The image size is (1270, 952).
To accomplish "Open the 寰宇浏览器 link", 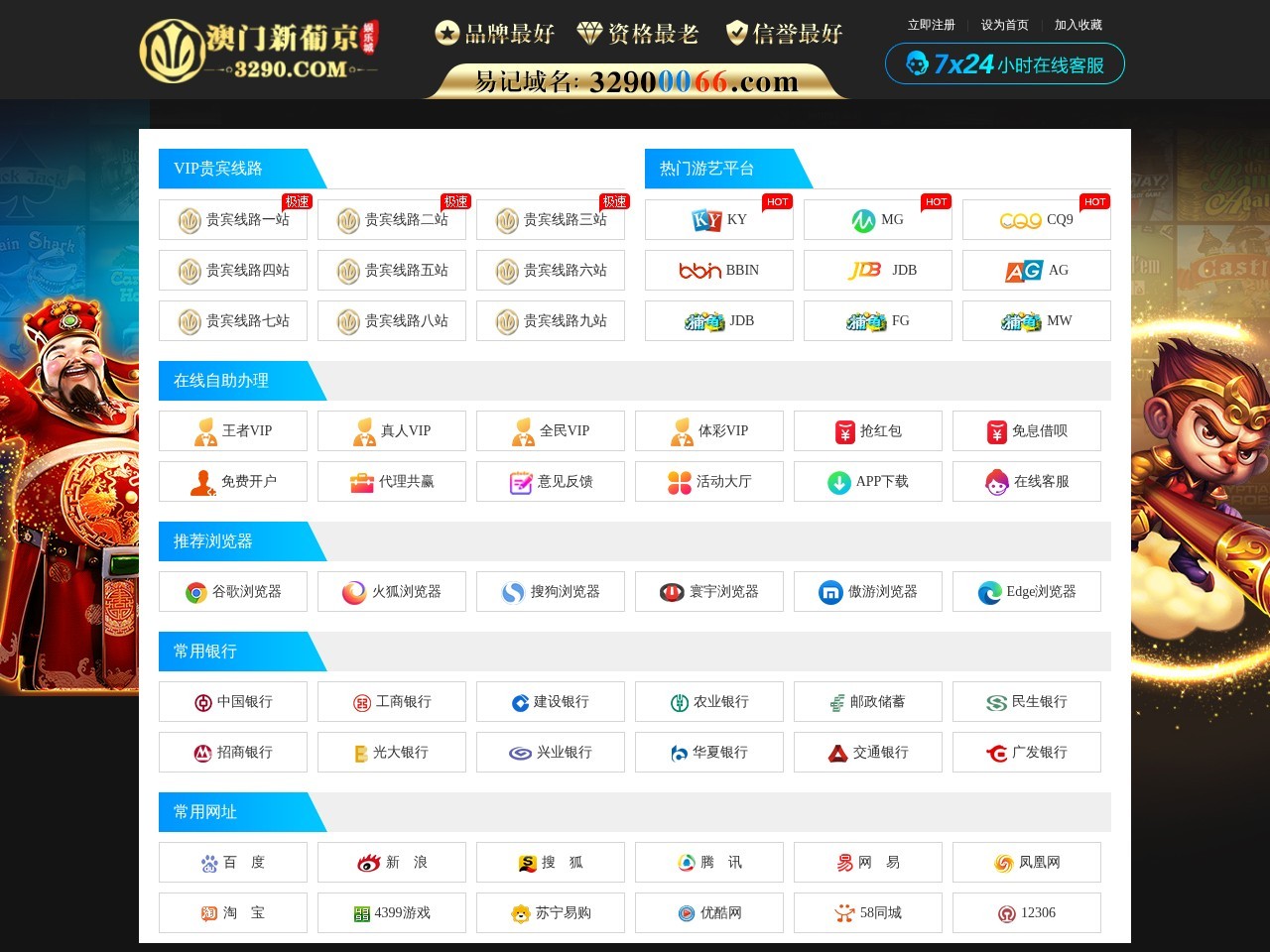I will tap(709, 592).
